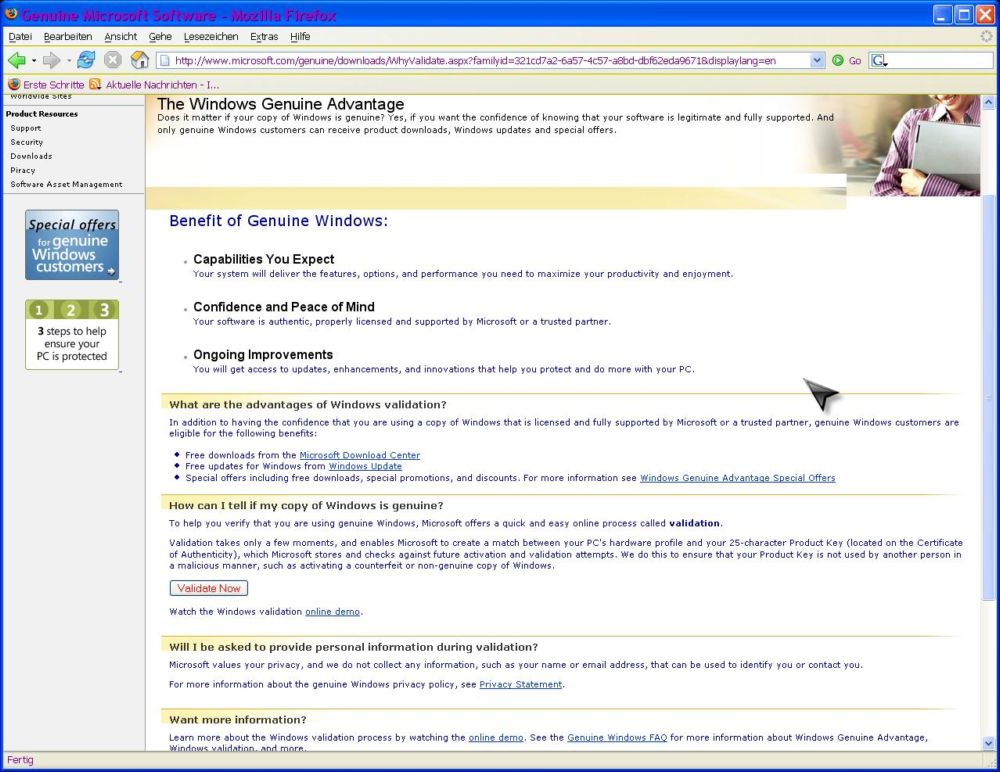Go to the Home page icon
The width and height of the screenshot is (1000, 772).
(x=140, y=60)
